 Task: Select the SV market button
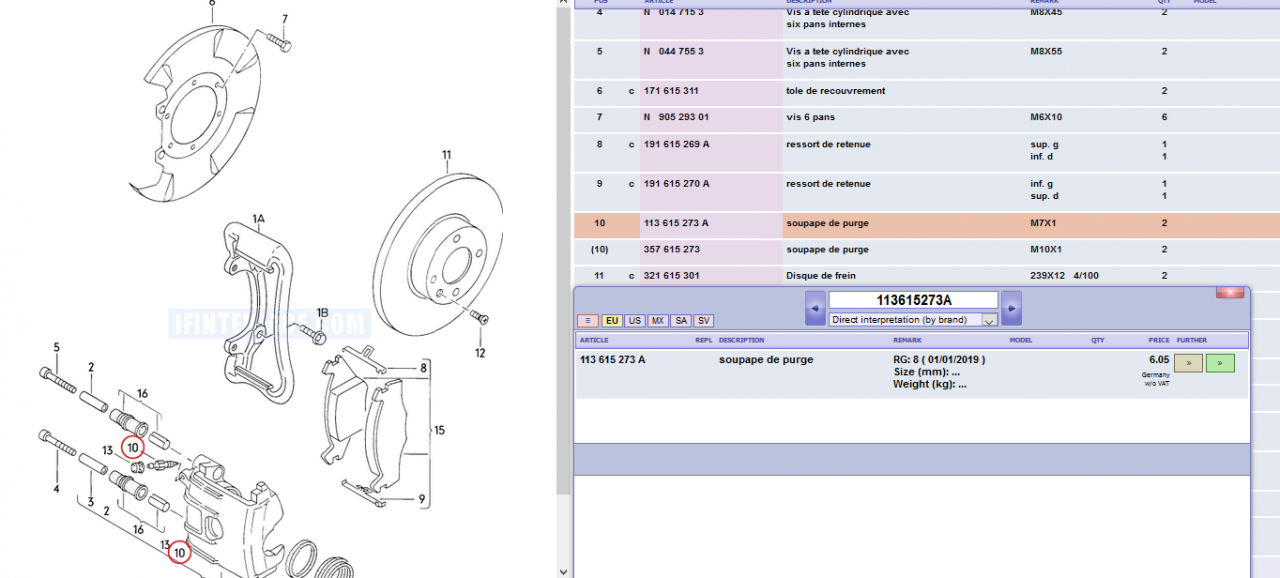(x=704, y=321)
